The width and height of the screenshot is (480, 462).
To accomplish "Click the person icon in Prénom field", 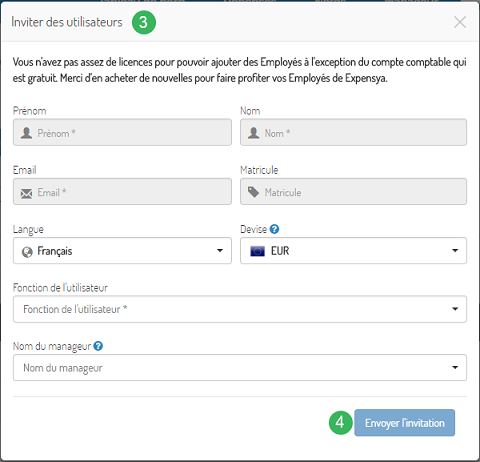I will click(x=26, y=133).
